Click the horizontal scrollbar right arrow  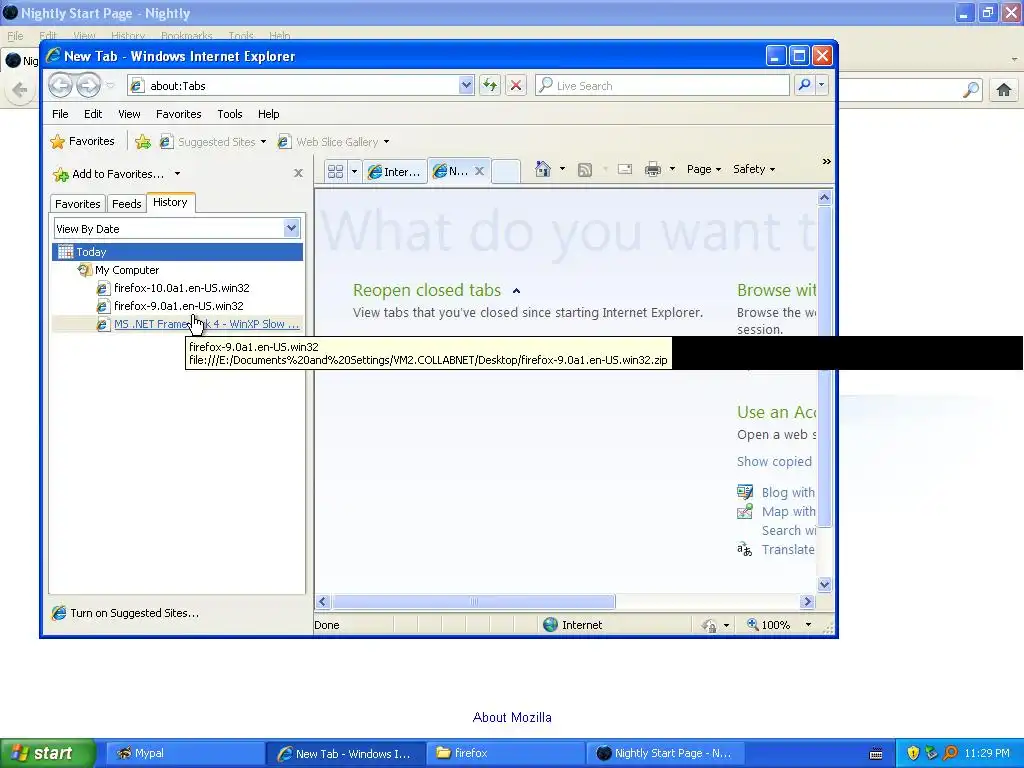pos(807,601)
